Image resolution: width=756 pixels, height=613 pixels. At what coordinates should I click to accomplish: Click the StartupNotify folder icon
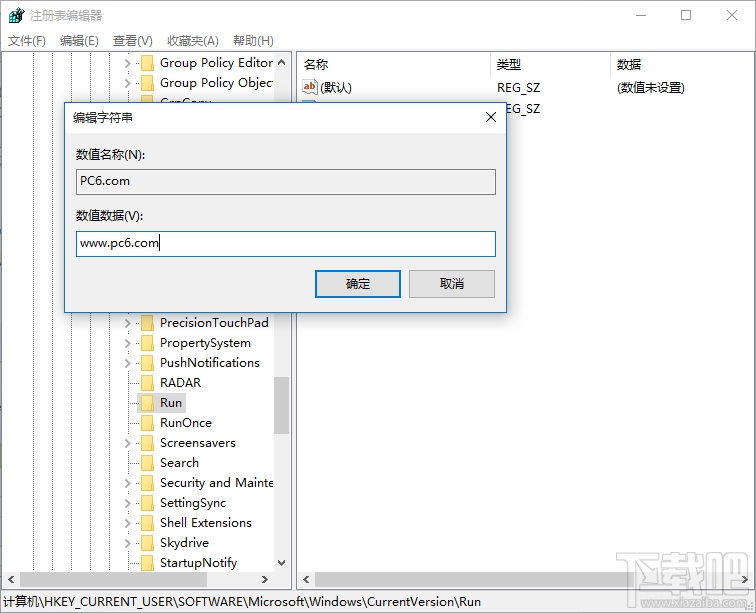point(147,563)
